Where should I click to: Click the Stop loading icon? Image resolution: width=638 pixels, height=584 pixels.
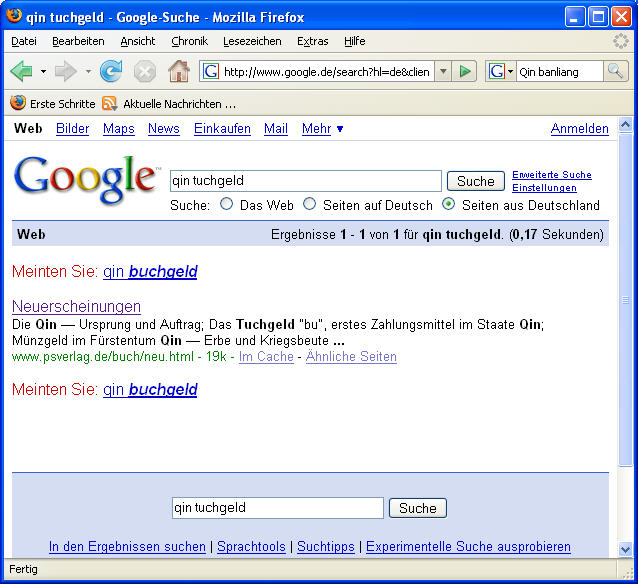tap(145, 72)
